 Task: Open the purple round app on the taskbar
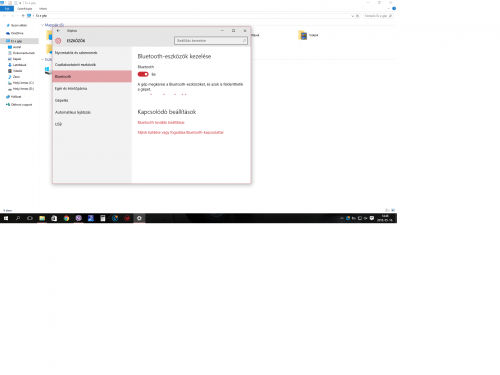coord(79,218)
